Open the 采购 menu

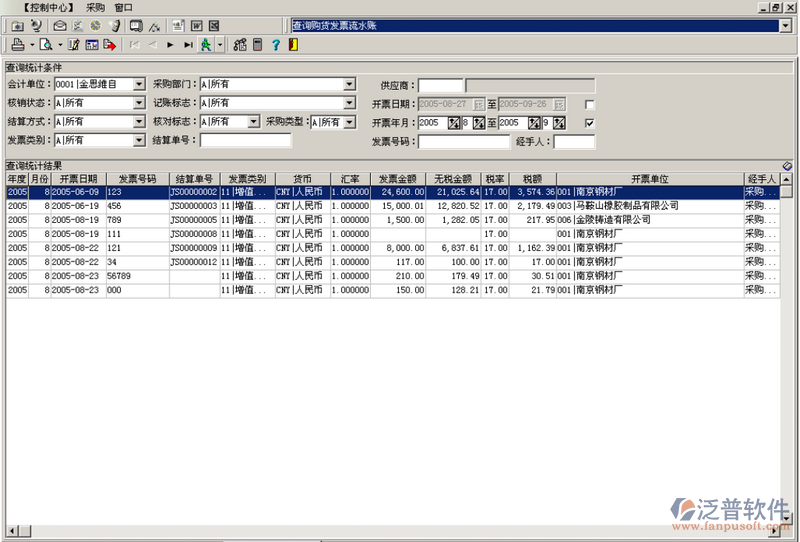(95, 7)
